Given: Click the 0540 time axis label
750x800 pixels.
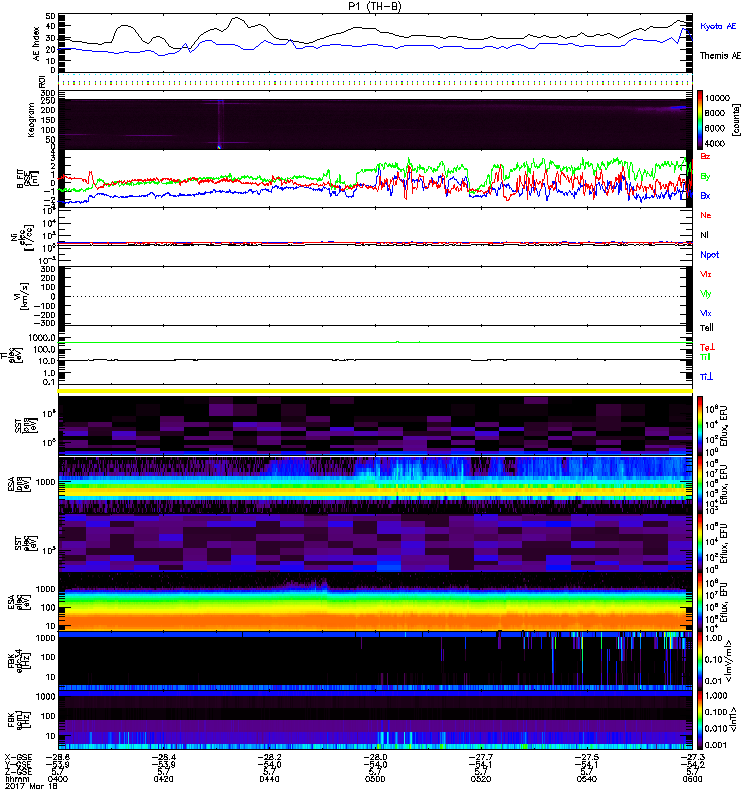Looking at the screenshot, I should [x=586, y=779].
